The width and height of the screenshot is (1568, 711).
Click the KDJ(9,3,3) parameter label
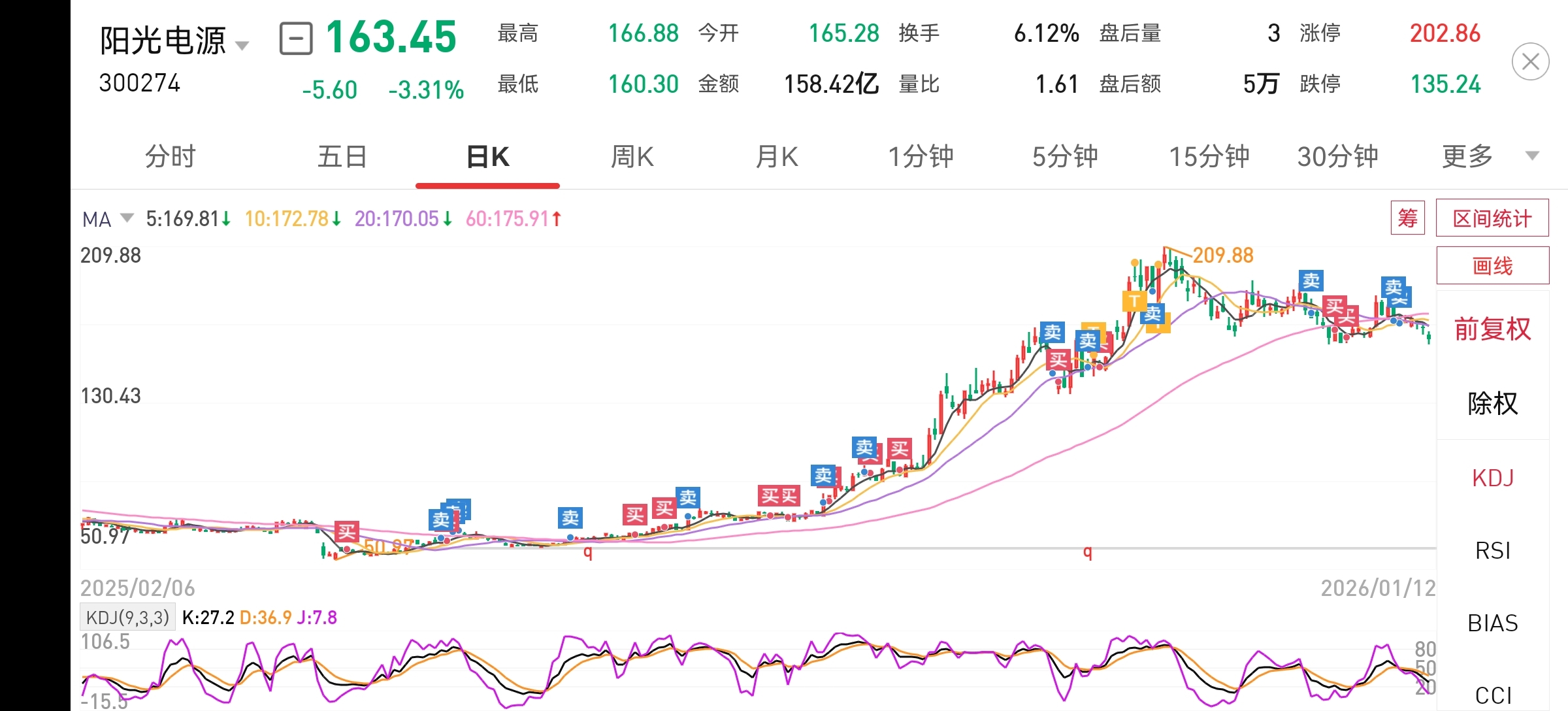click(x=127, y=617)
